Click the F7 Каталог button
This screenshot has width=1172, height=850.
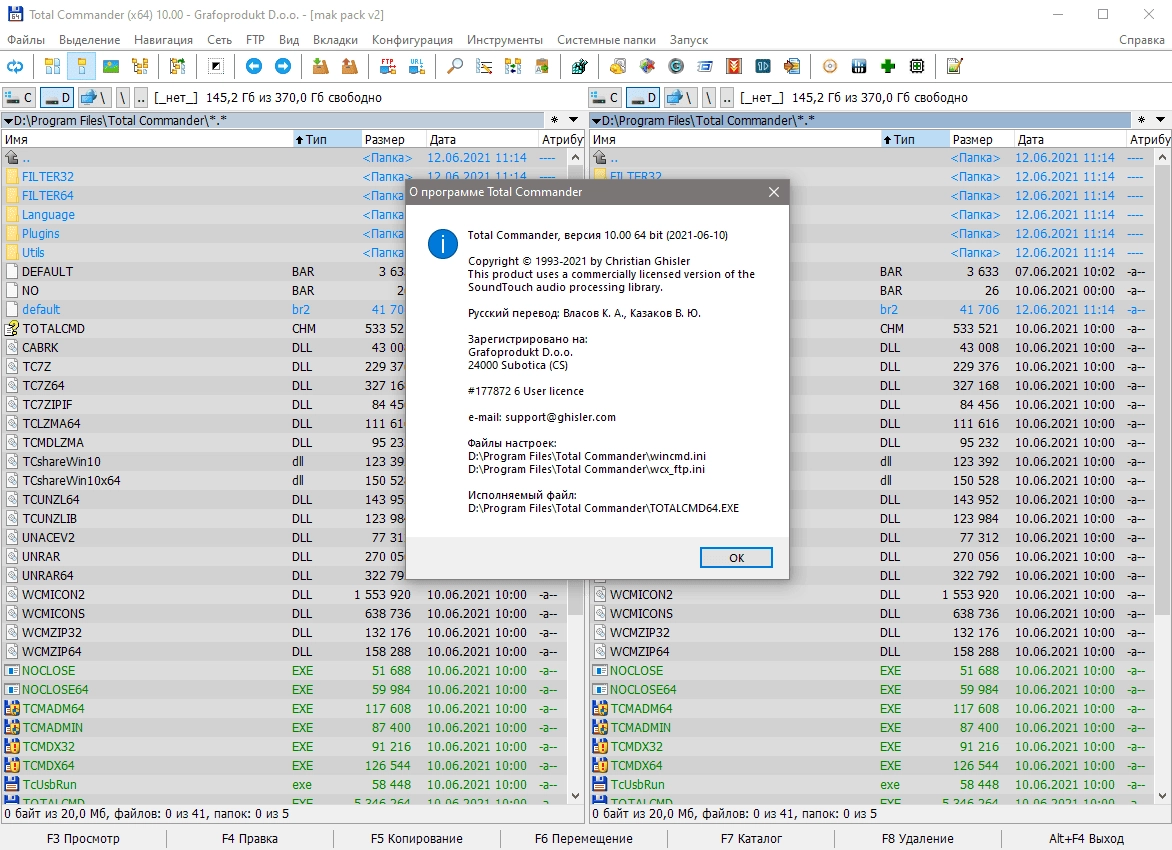pyautogui.click(x=751, y=839)
